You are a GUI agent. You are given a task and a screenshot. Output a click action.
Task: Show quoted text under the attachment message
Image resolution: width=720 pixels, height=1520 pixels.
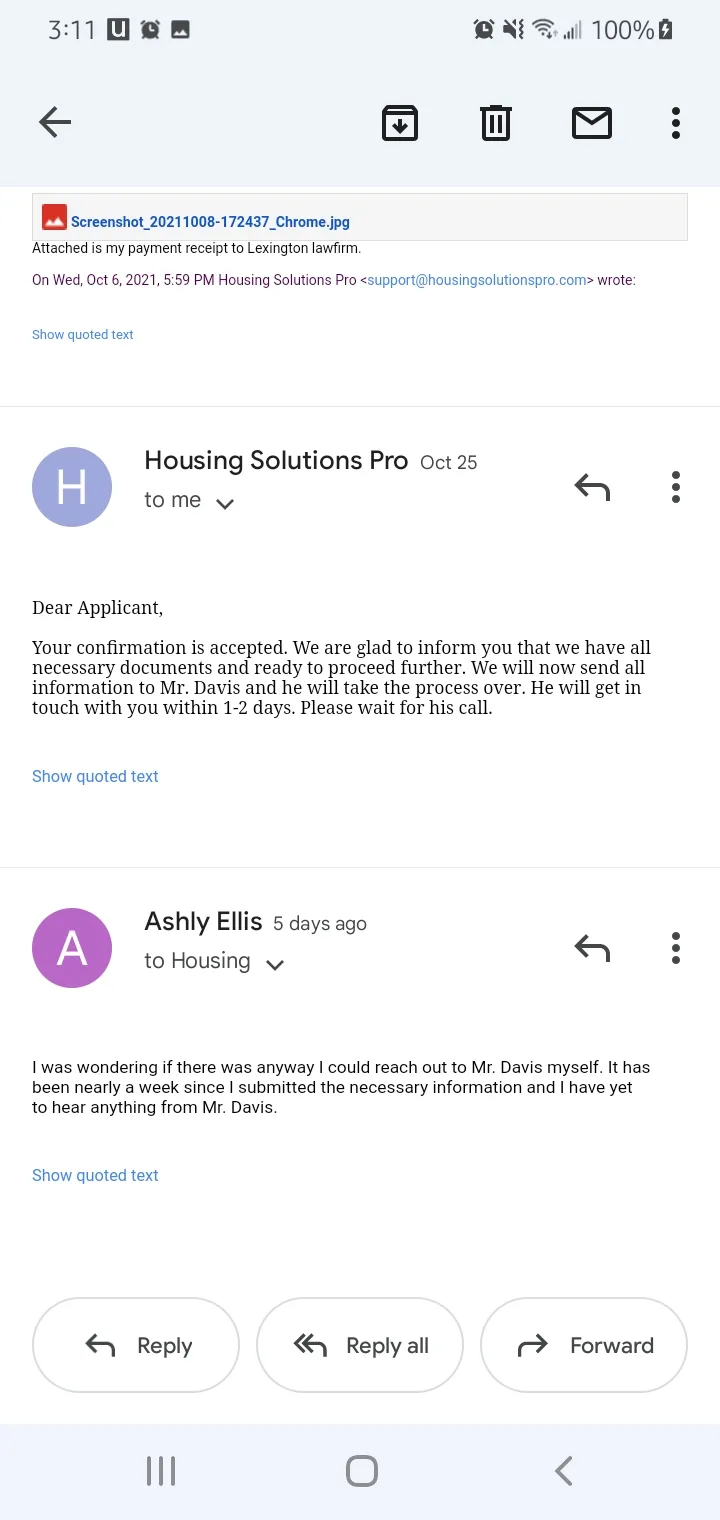point(82,335)
